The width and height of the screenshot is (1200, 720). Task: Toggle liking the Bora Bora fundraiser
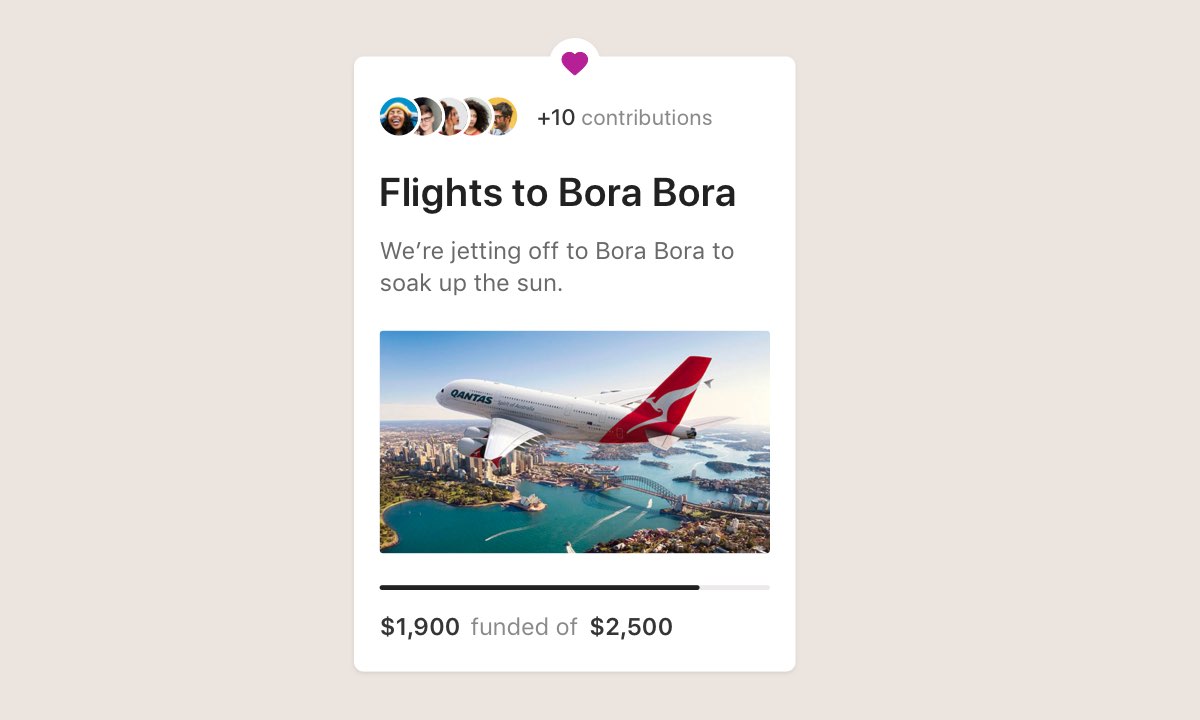[575, 61]
